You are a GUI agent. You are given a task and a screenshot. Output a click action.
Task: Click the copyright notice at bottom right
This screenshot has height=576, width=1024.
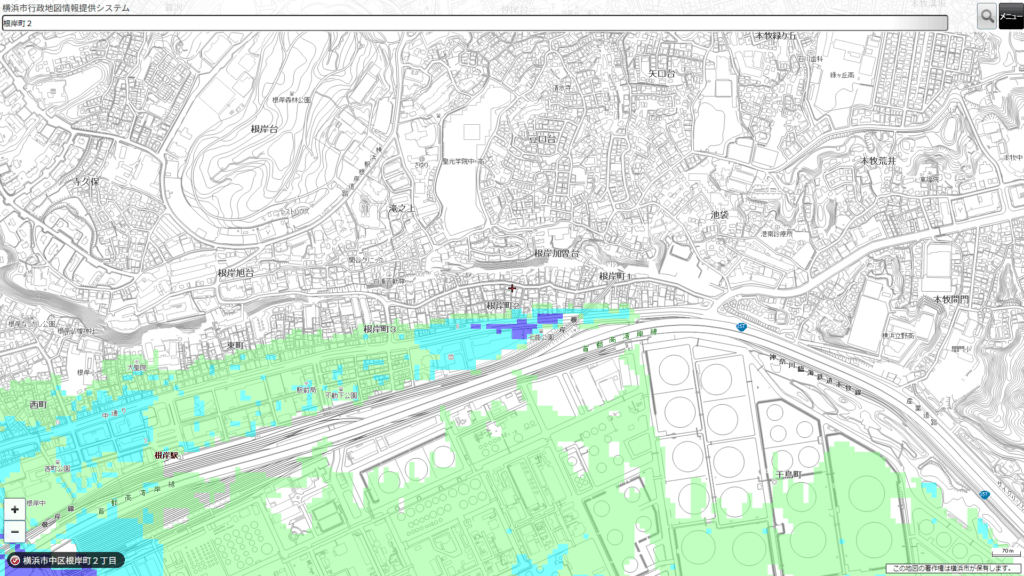(954, 568)
